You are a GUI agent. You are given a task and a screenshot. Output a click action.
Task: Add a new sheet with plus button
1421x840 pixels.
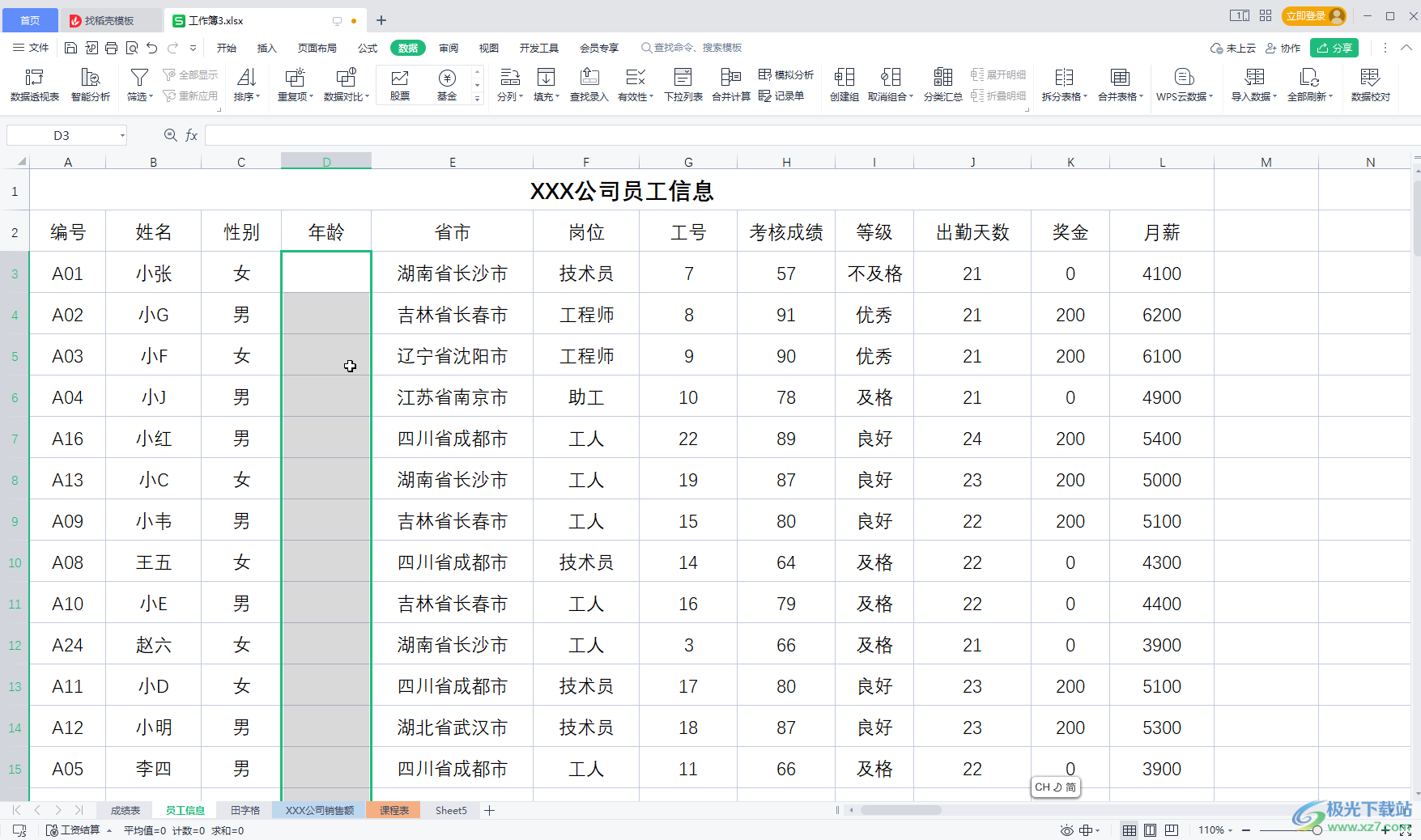click(489, 810)
